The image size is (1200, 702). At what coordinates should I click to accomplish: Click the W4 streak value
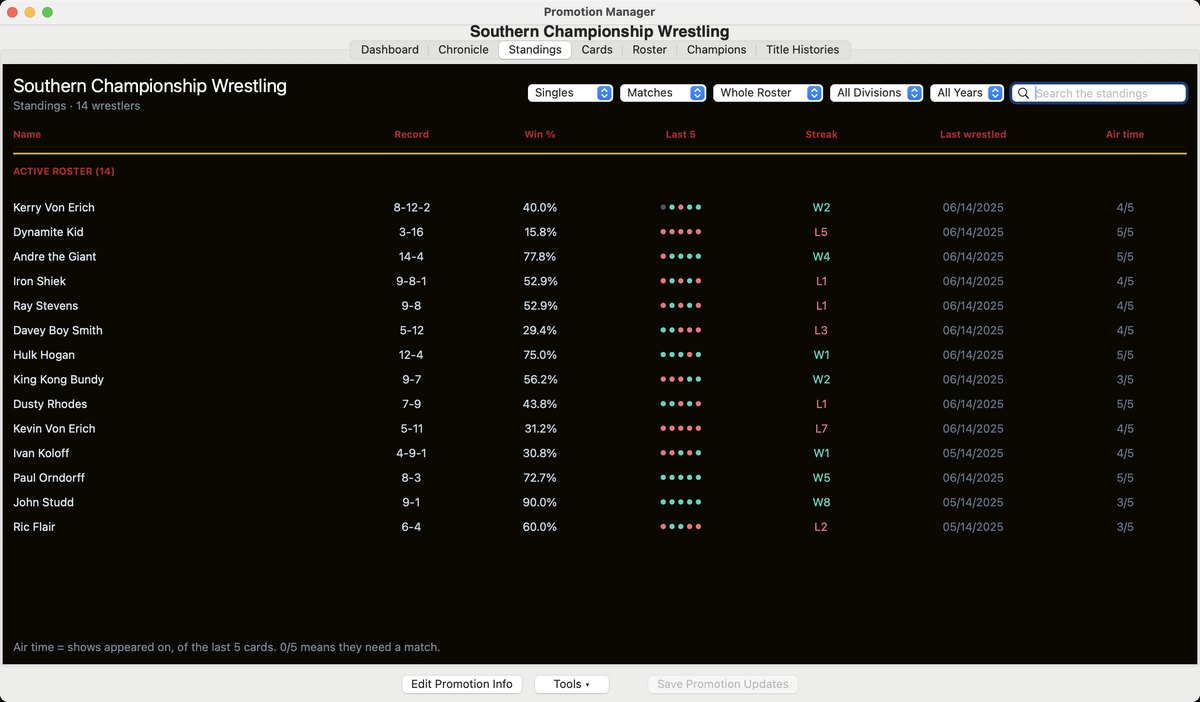[821, 257]
